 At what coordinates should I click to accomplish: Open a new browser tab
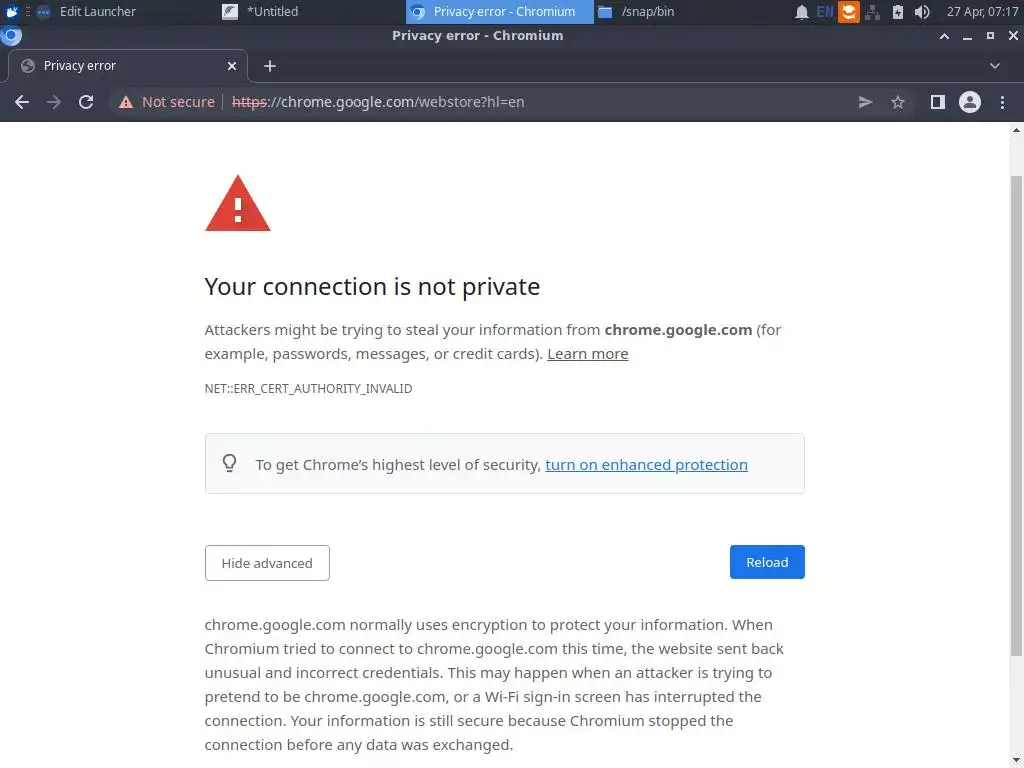(270, 66)
